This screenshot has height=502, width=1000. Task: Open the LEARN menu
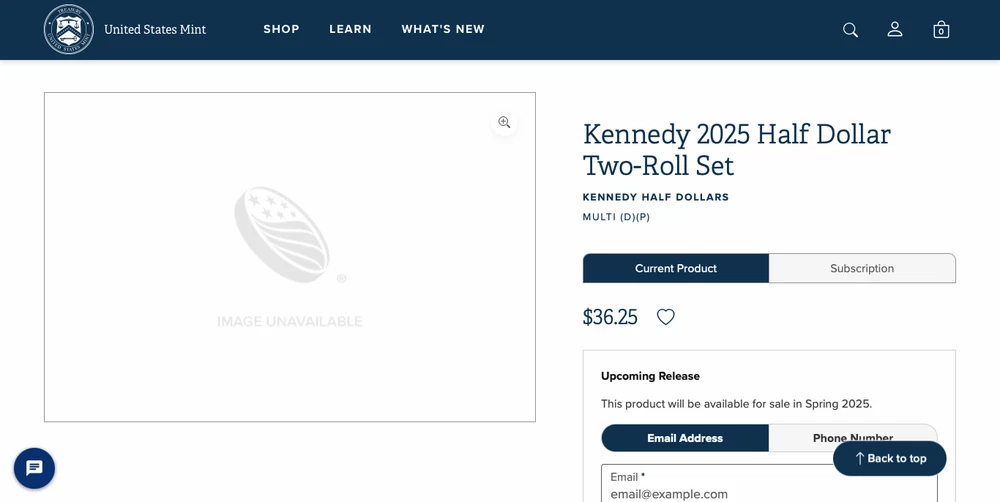click(350, 29)
